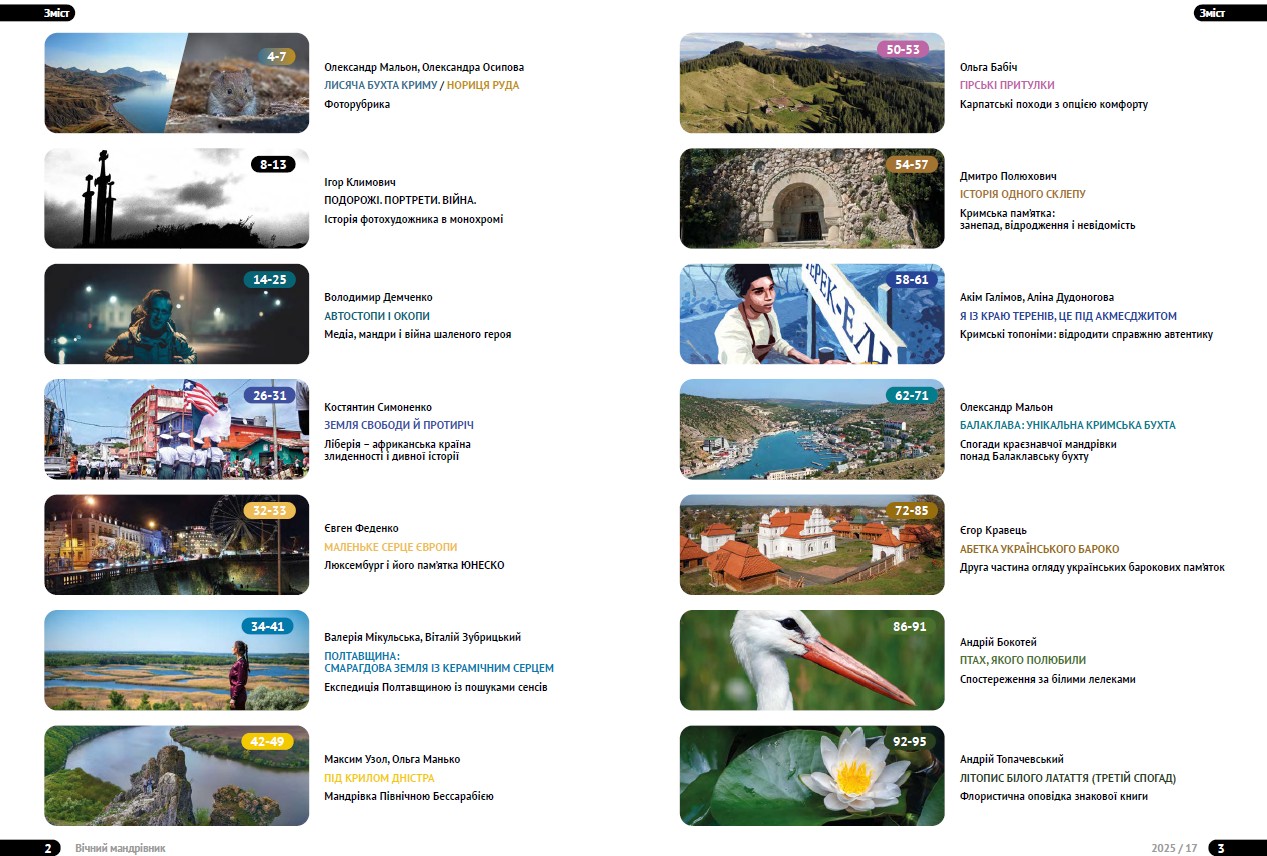
Task: Click the white stork thumbnail image
Action: [811, 660]
